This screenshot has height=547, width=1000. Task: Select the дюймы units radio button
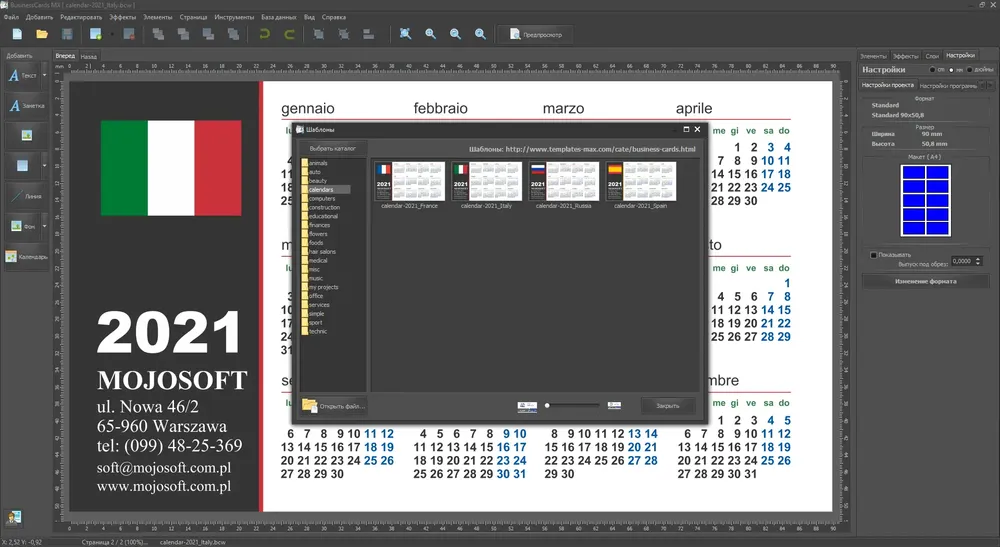[969, 69]
